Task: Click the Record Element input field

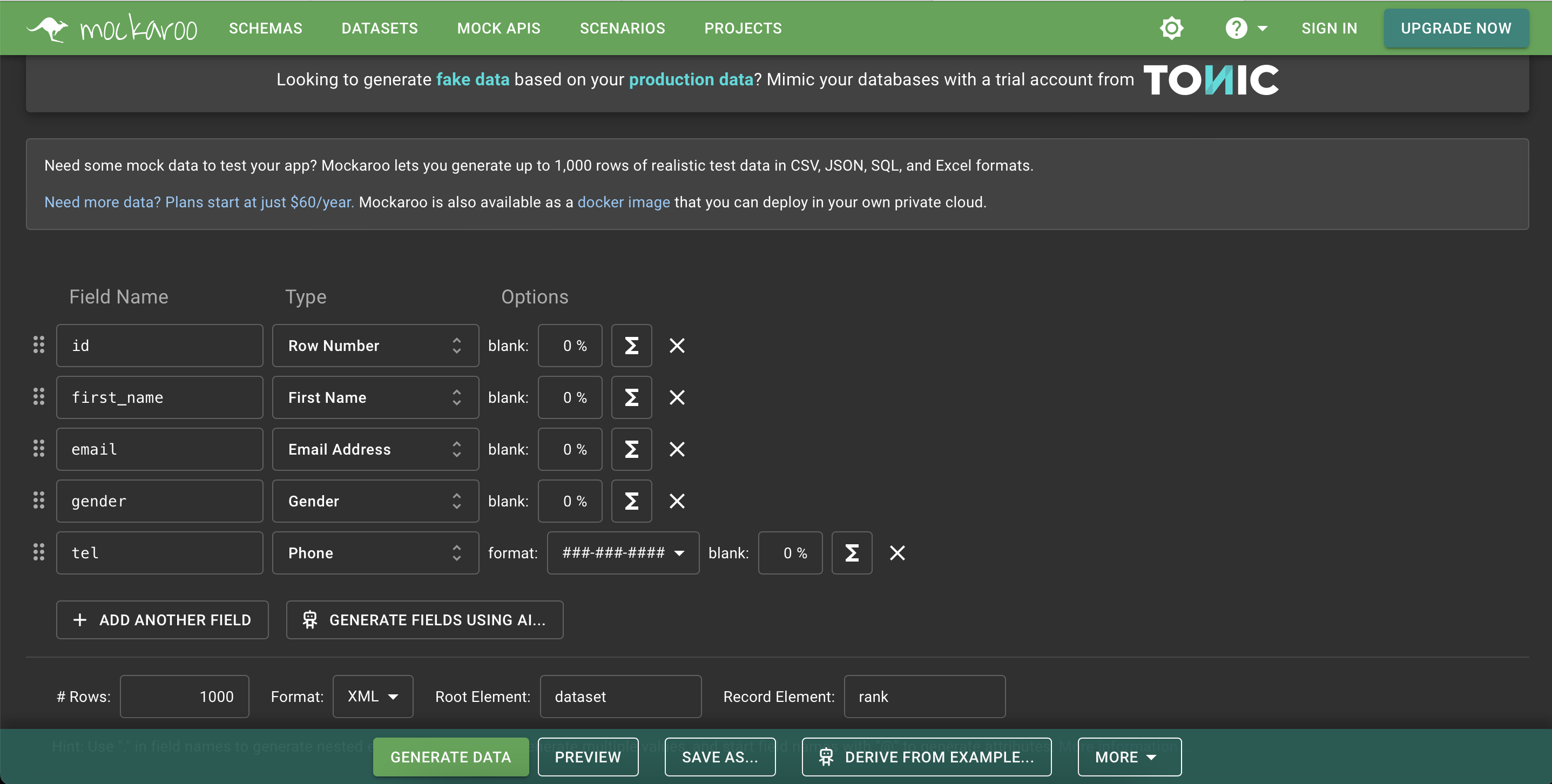Action: point(923,696)
